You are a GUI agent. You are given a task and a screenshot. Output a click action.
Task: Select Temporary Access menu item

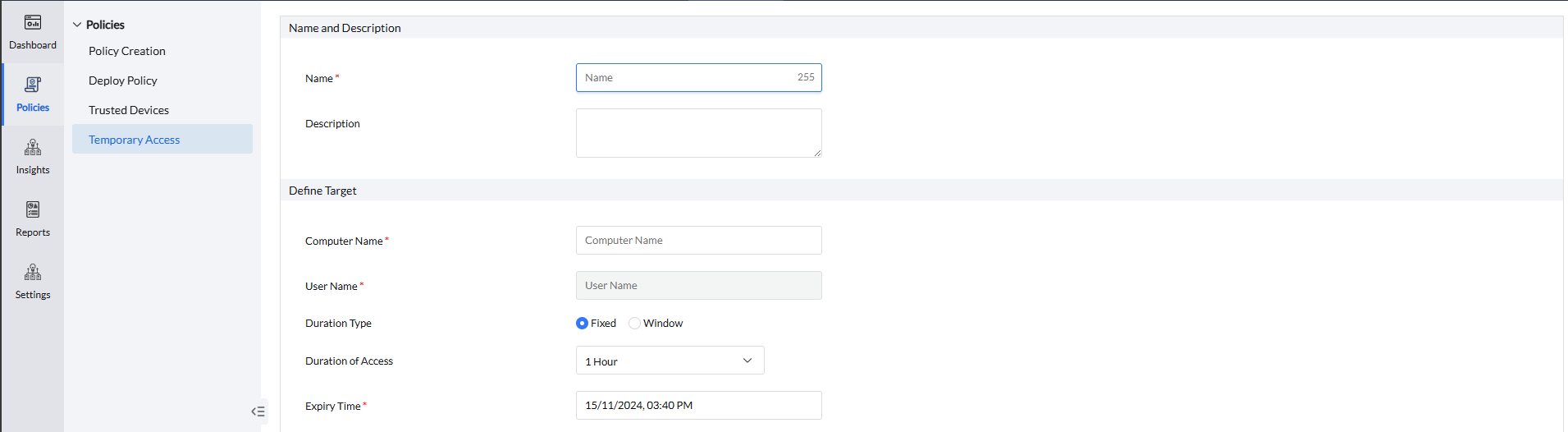coord(135,140)
